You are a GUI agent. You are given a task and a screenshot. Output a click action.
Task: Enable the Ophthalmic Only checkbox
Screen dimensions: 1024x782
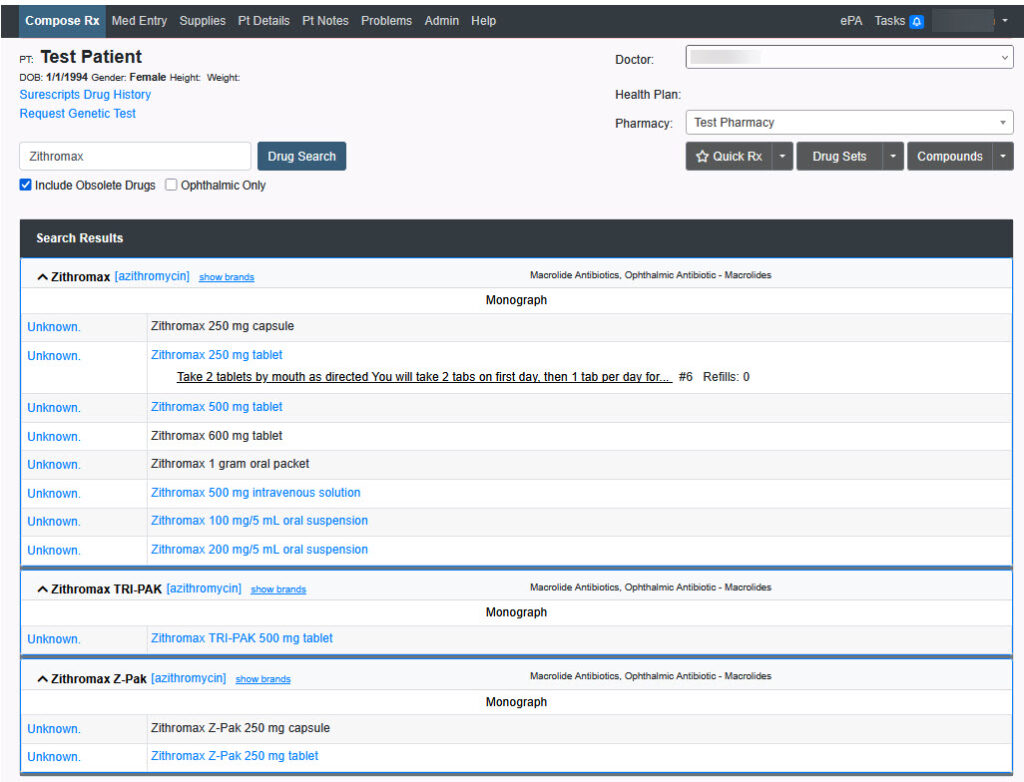click(x=171, y=185)
